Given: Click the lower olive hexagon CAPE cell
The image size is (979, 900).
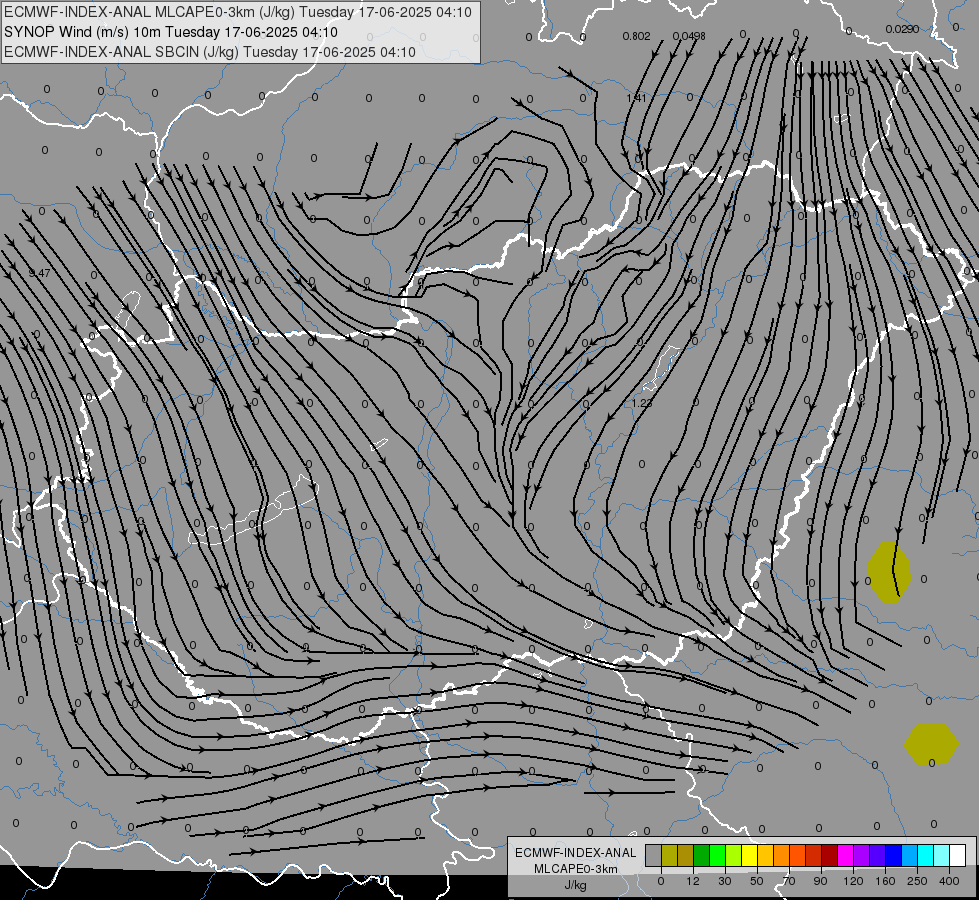Looking at the screenshot, I should [931, 744].
